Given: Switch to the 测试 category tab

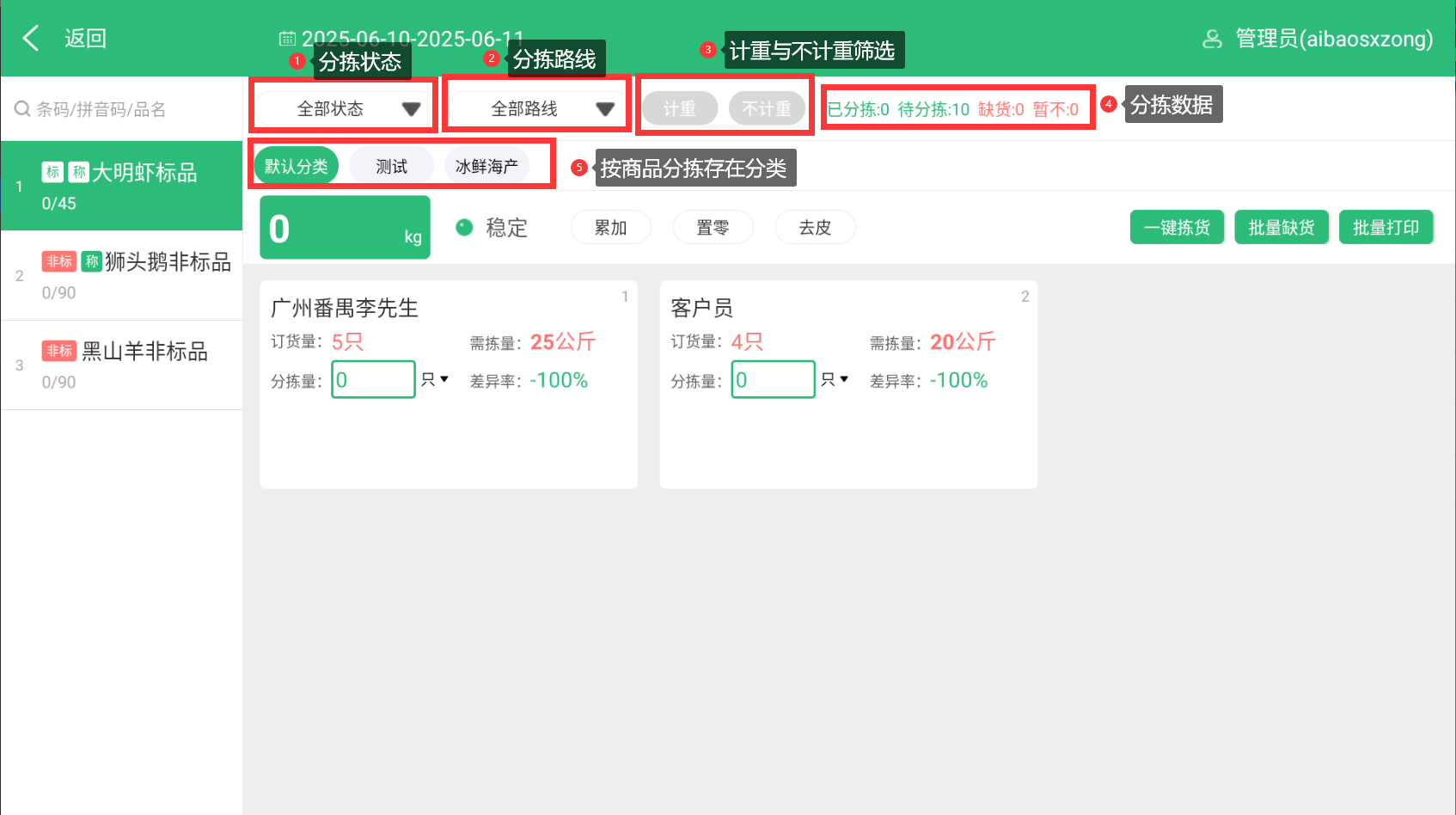Looking at the screenshot, I should [391, 166].
